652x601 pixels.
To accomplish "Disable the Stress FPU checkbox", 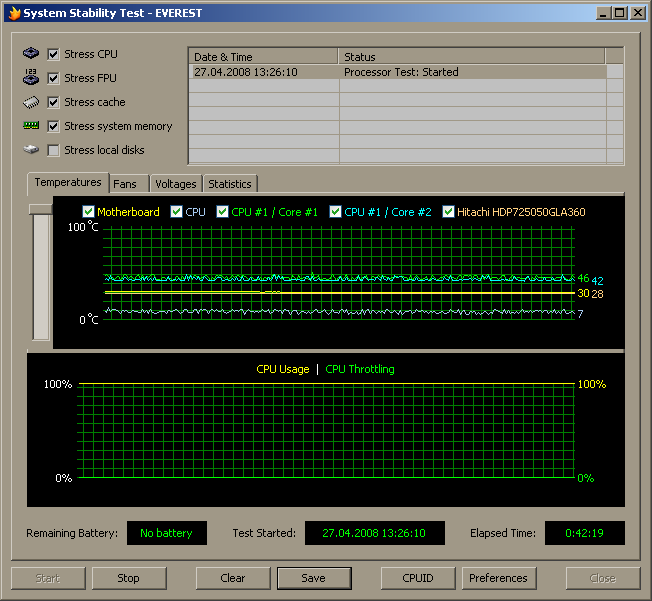I will coord(54,78).
